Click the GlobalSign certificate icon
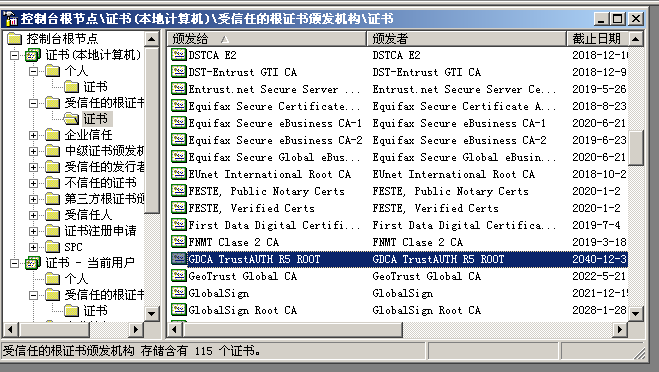The height and width of the screenshot is (372, 659). 179,293
